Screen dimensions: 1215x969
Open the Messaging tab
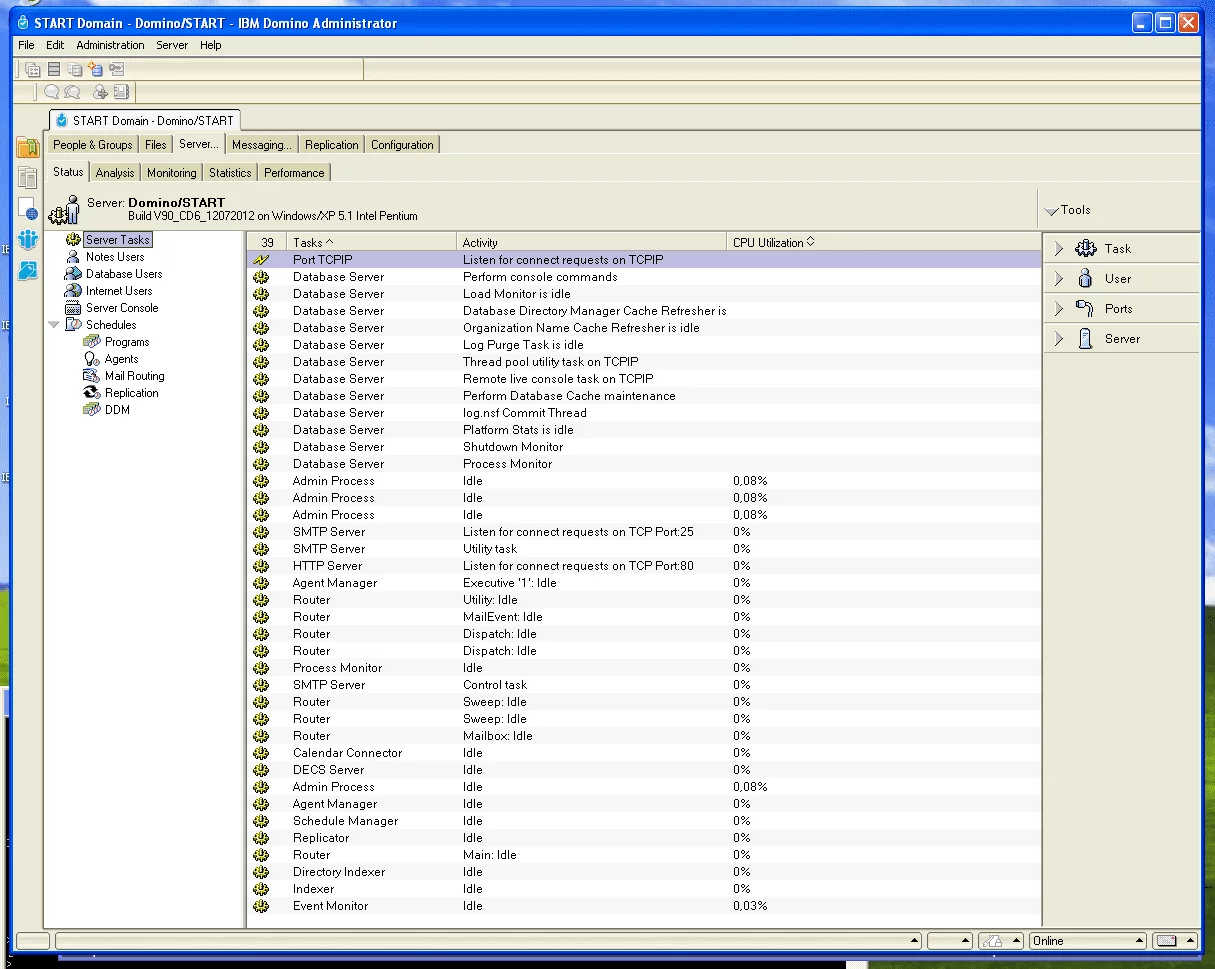261,145
